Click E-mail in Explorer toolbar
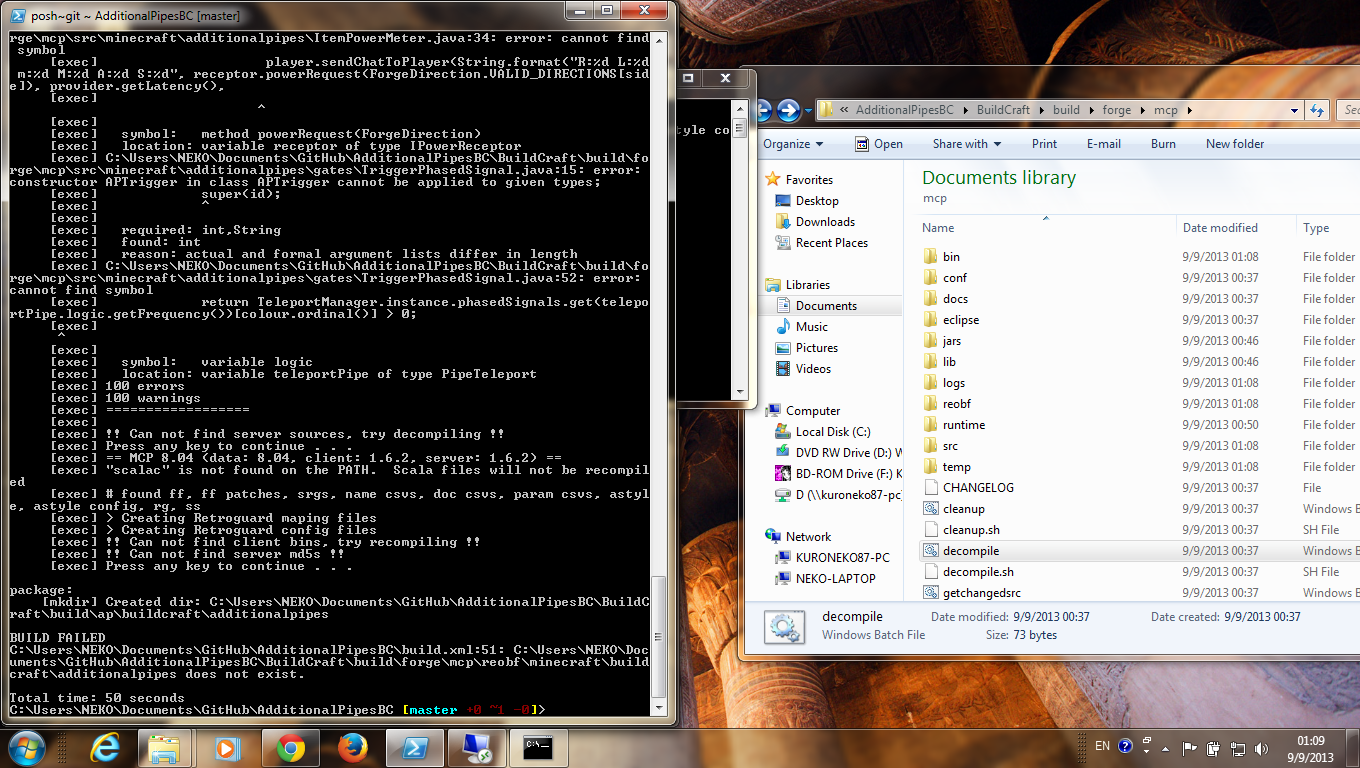The width and height of the screenshot is (1360, 768). point(1103,144)
